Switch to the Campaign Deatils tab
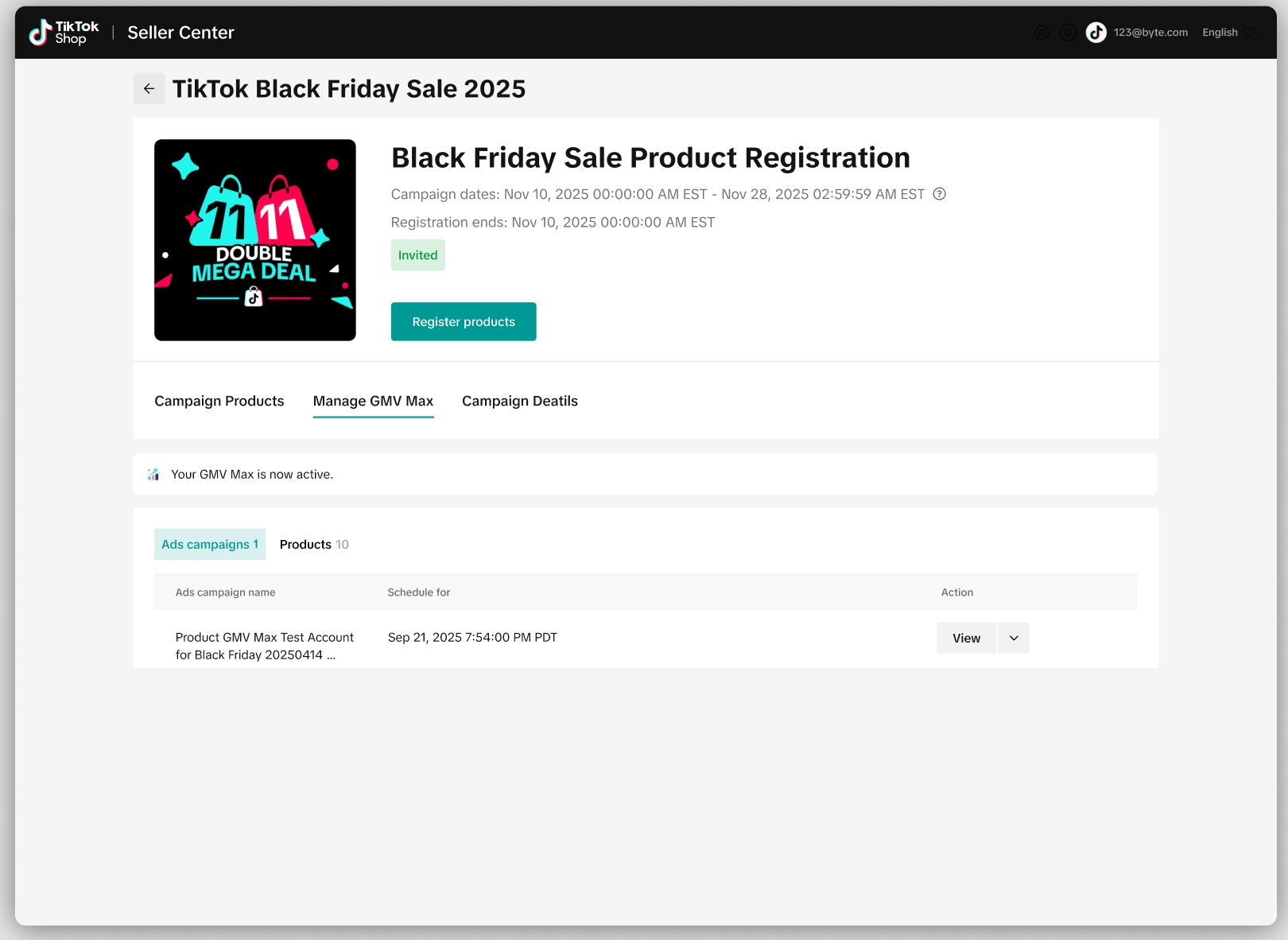1288x940 pixels. [x=520, y=402]
